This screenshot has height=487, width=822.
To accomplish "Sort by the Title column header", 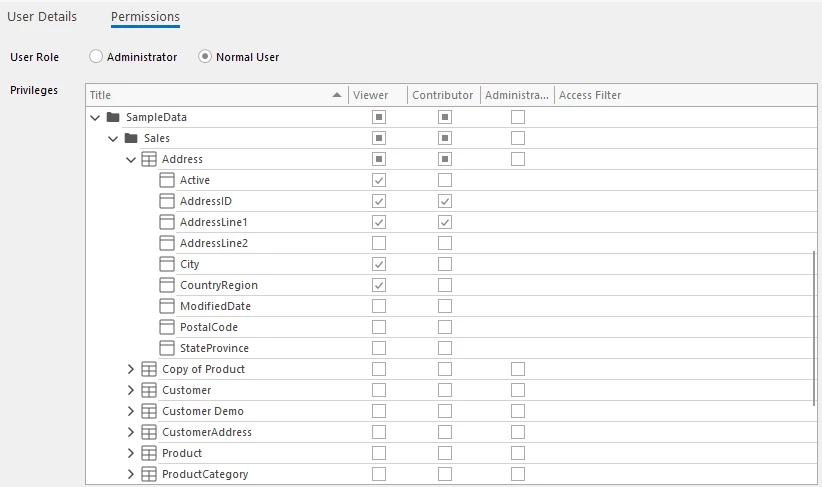I will click(x=210, y=95).
